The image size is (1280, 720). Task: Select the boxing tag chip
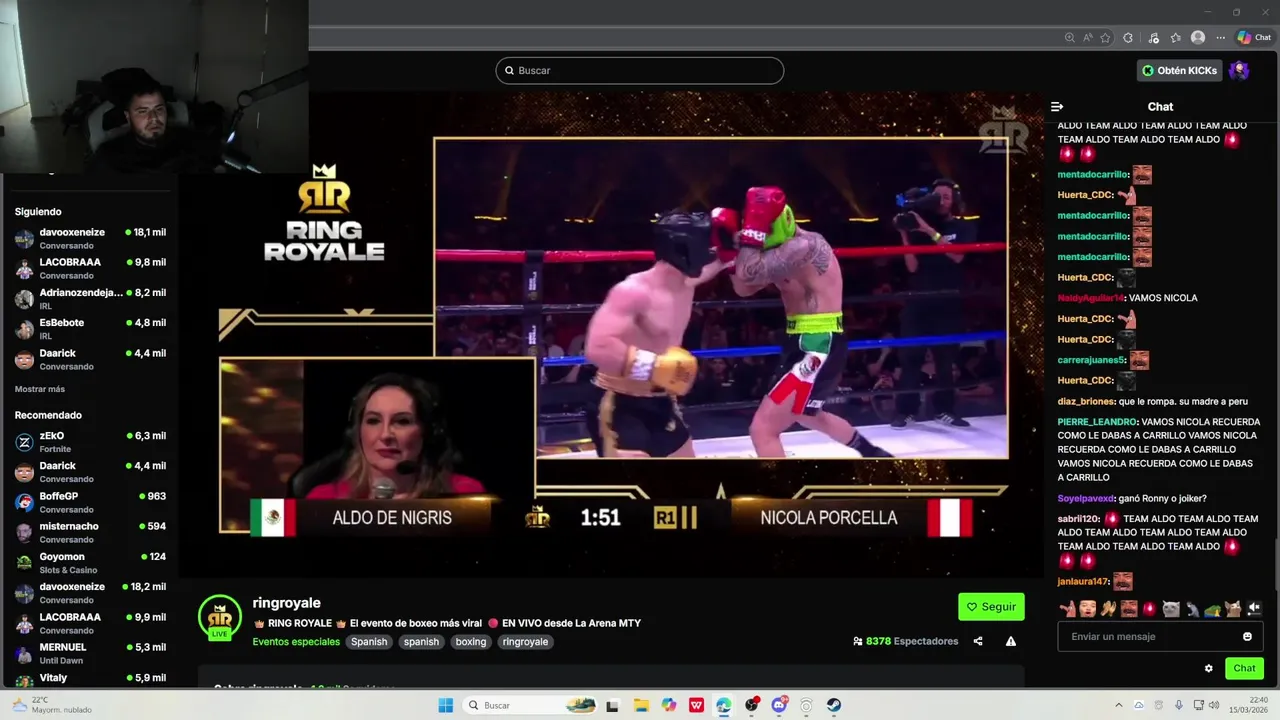click(471, 642)
